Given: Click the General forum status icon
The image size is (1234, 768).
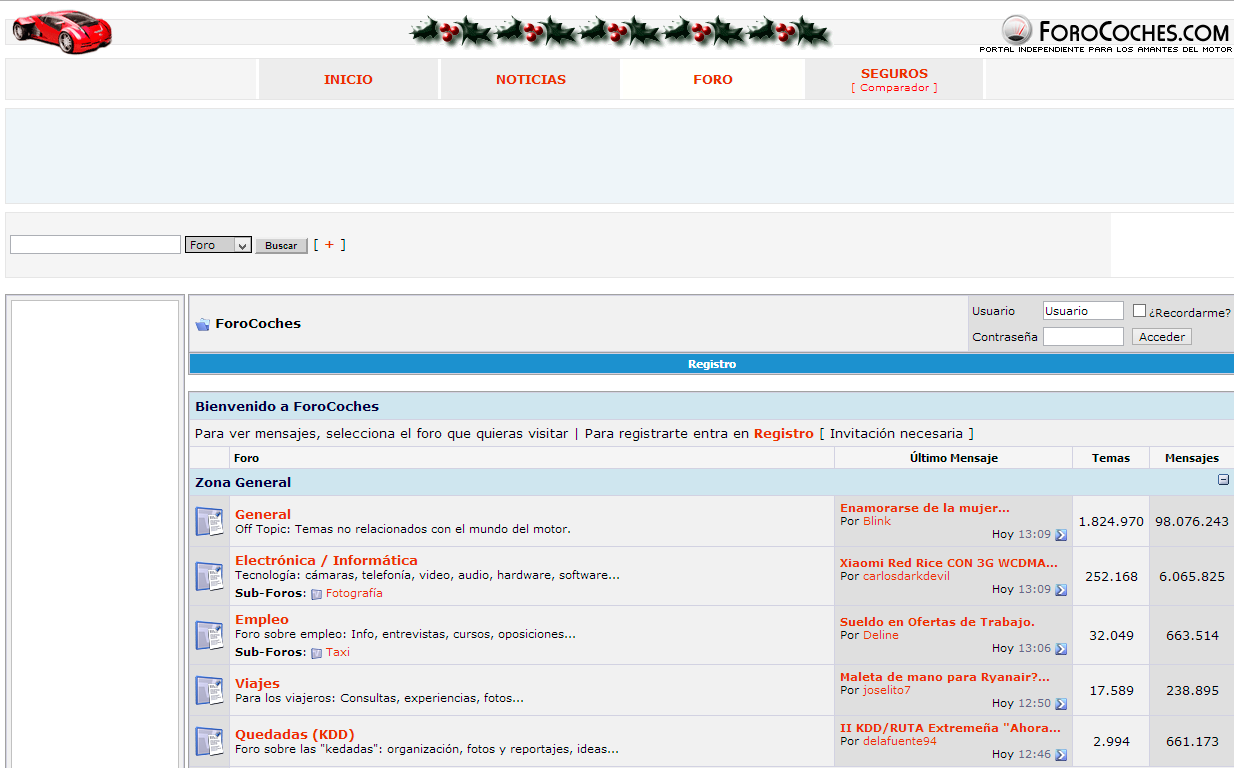Looking at the screenshot, I should point(209,521).
